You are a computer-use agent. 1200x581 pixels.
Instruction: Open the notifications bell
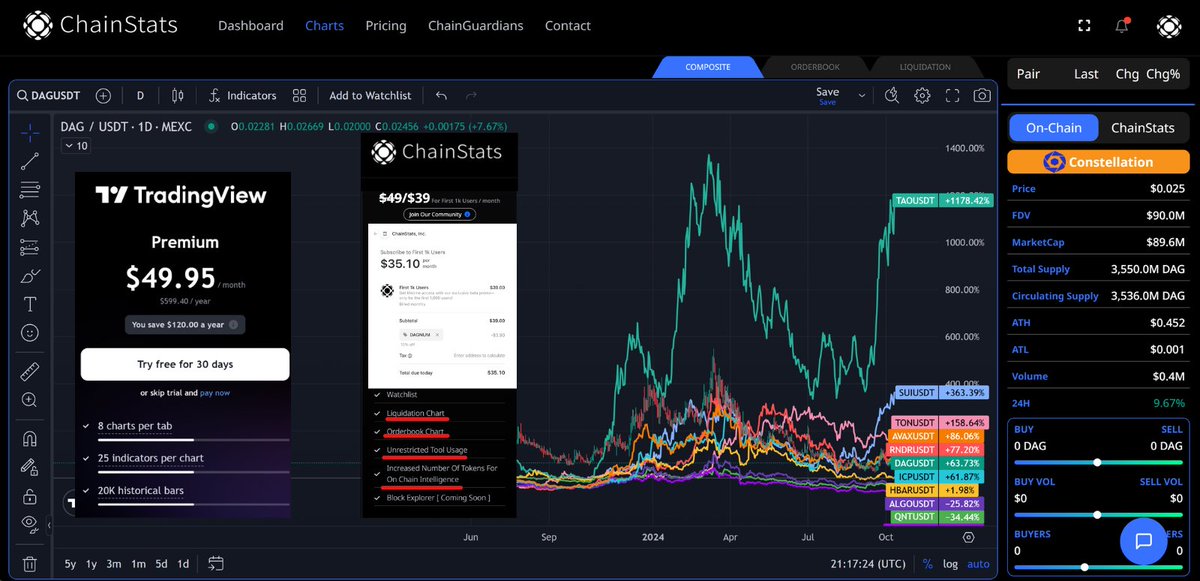pyautogui.click(x=1122, y=25)
